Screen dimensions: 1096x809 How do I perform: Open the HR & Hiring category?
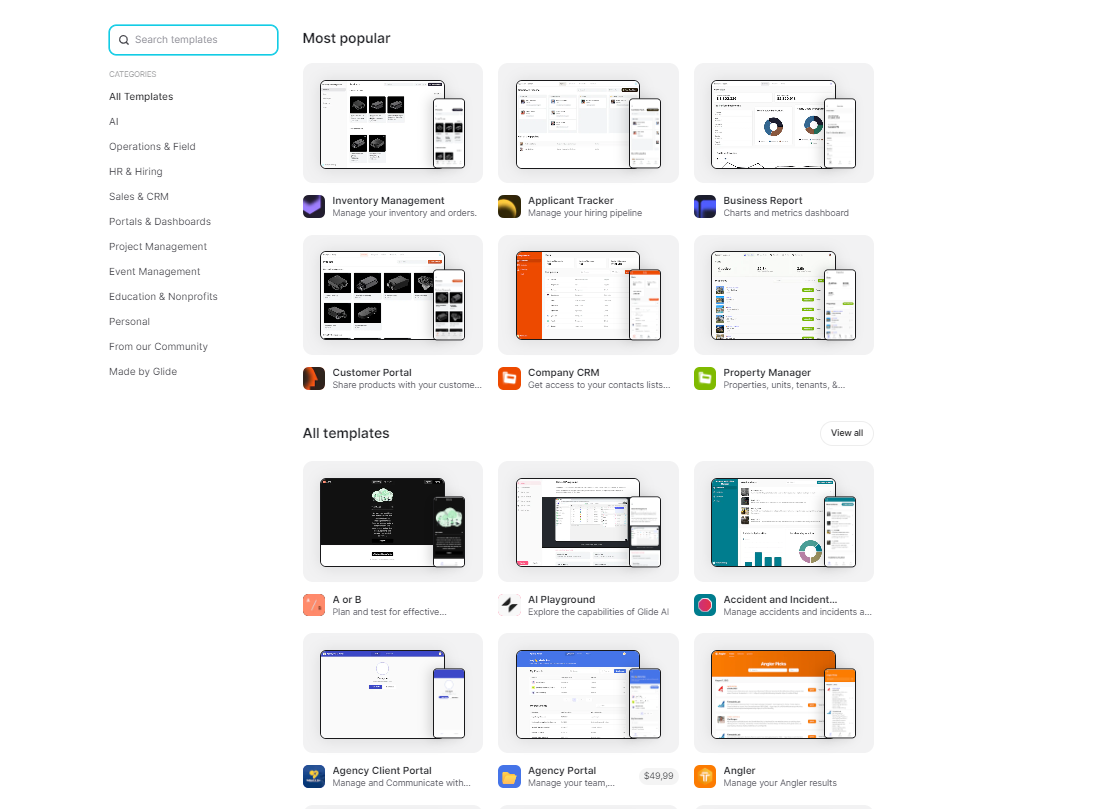(136, 171)
